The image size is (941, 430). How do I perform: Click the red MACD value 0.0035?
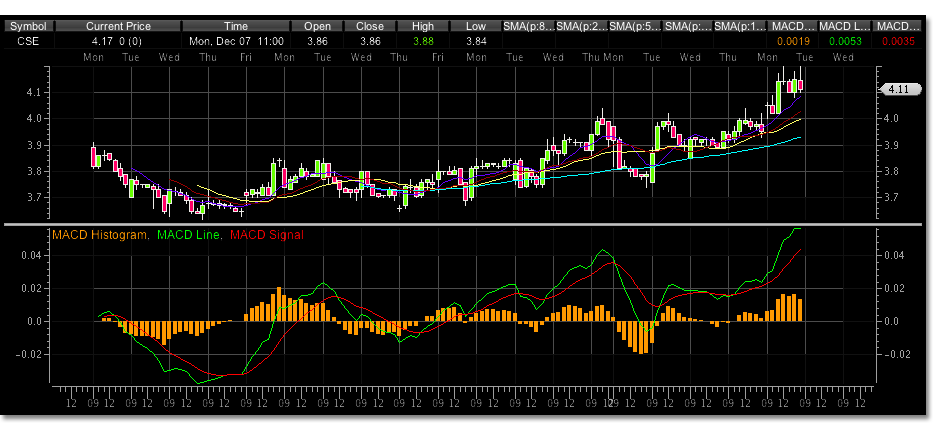(897, 41)
